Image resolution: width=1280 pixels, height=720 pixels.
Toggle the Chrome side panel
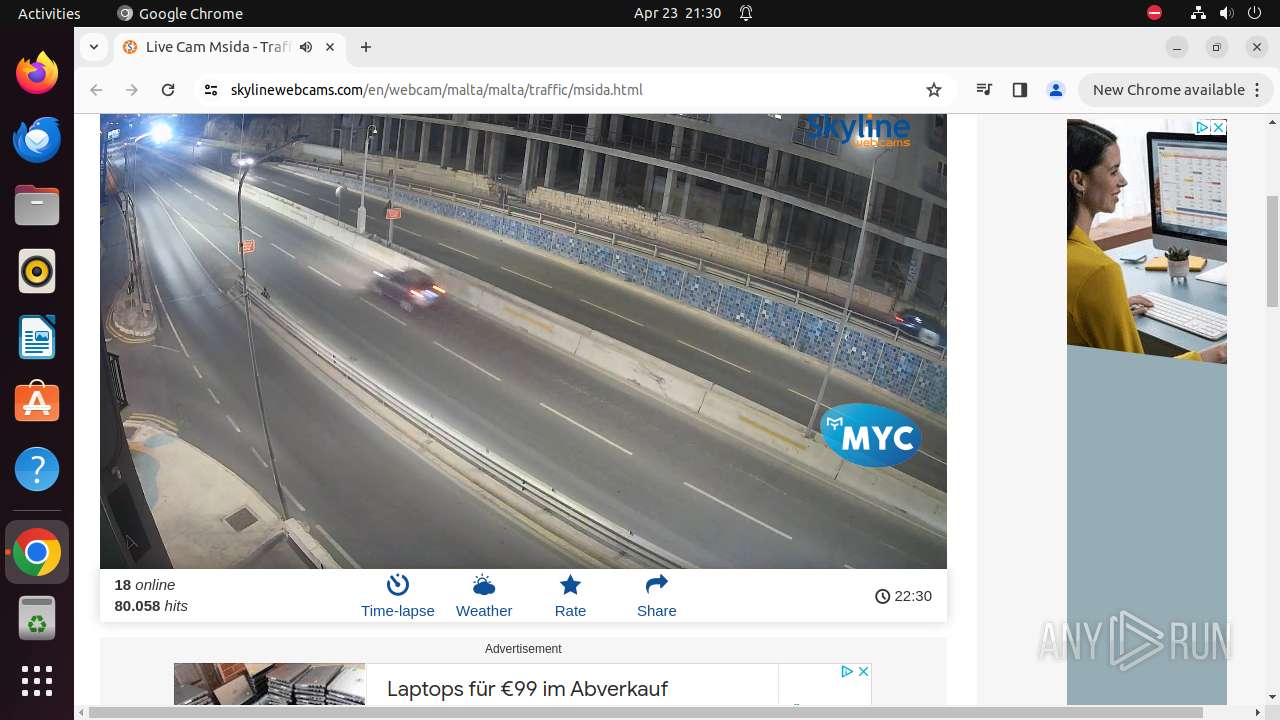(1019, 90)
